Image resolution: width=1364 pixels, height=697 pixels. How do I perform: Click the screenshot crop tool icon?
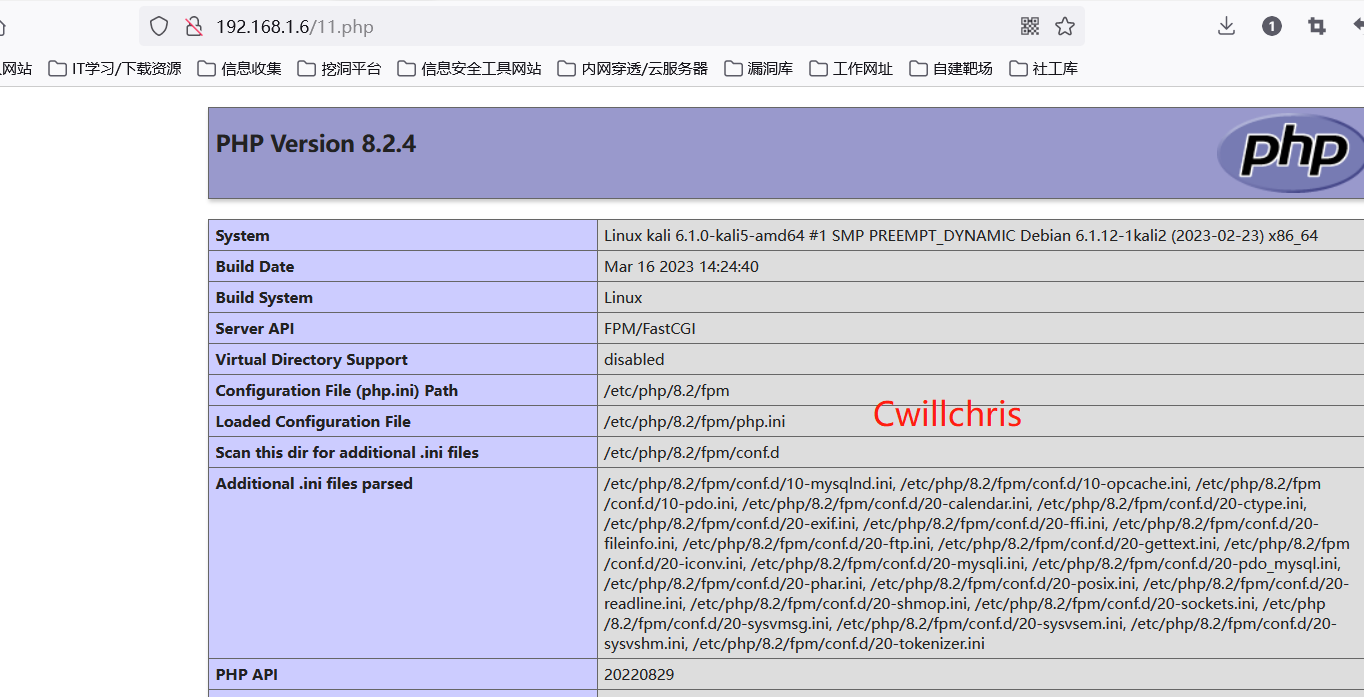coord(1316,25)
